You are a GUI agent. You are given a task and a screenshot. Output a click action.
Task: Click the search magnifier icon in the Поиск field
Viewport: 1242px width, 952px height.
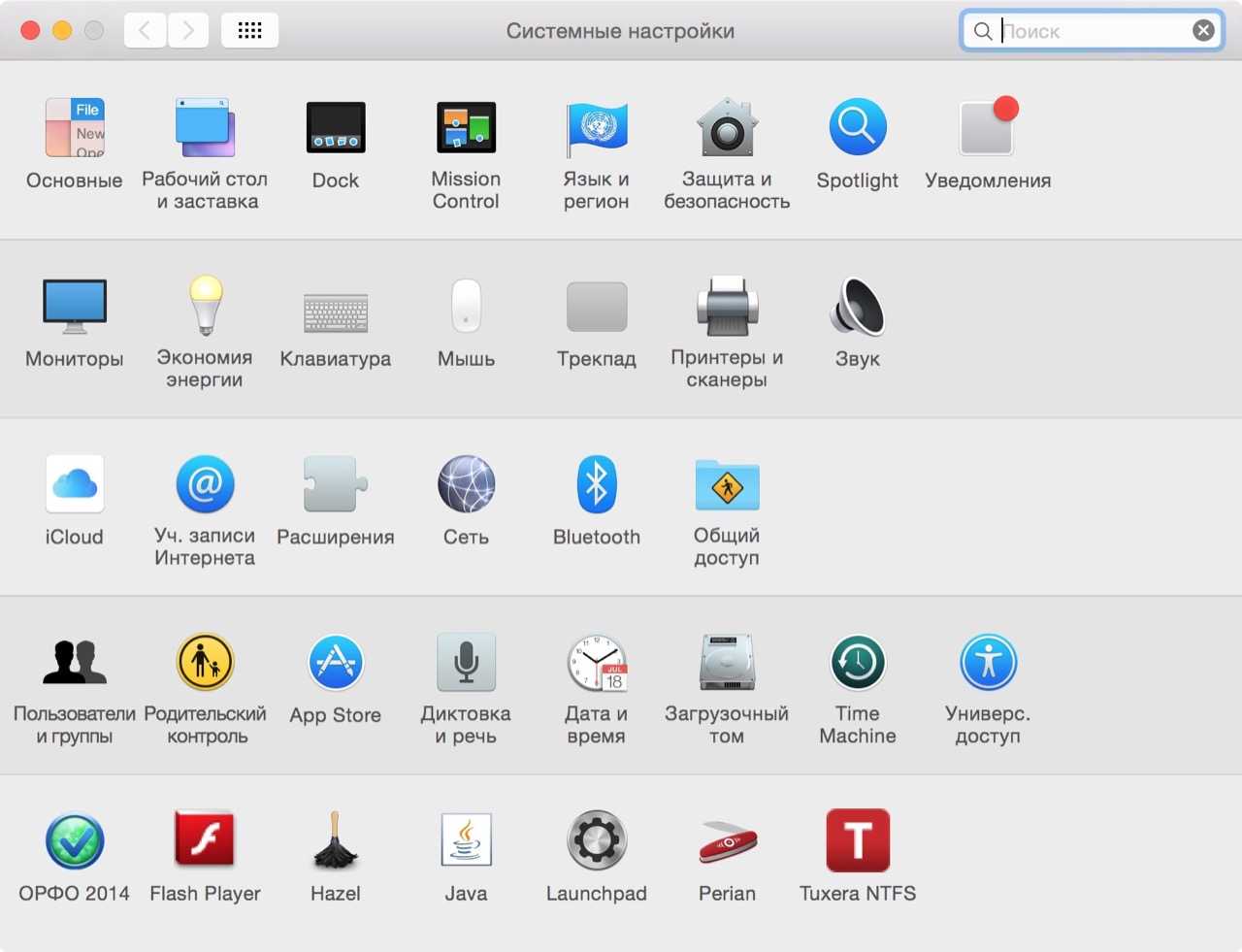(983, 31)
